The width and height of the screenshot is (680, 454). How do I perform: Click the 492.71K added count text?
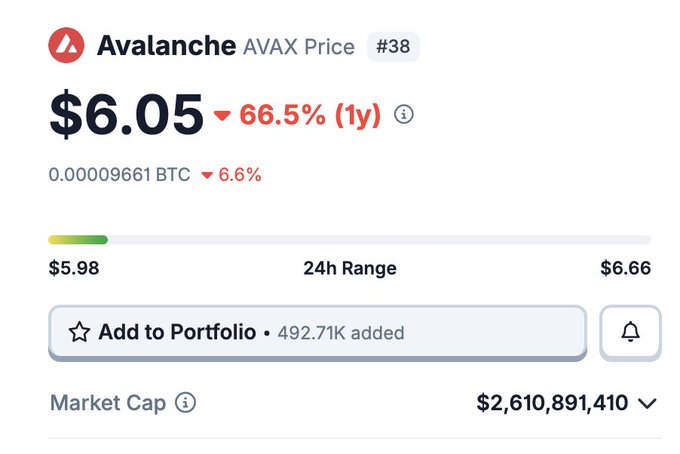pyautogui.click(x=341, y=333)
